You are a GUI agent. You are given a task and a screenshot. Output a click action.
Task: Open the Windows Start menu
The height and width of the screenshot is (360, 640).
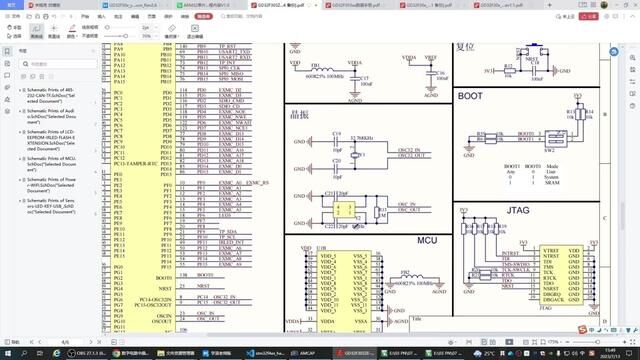point(7,353)
